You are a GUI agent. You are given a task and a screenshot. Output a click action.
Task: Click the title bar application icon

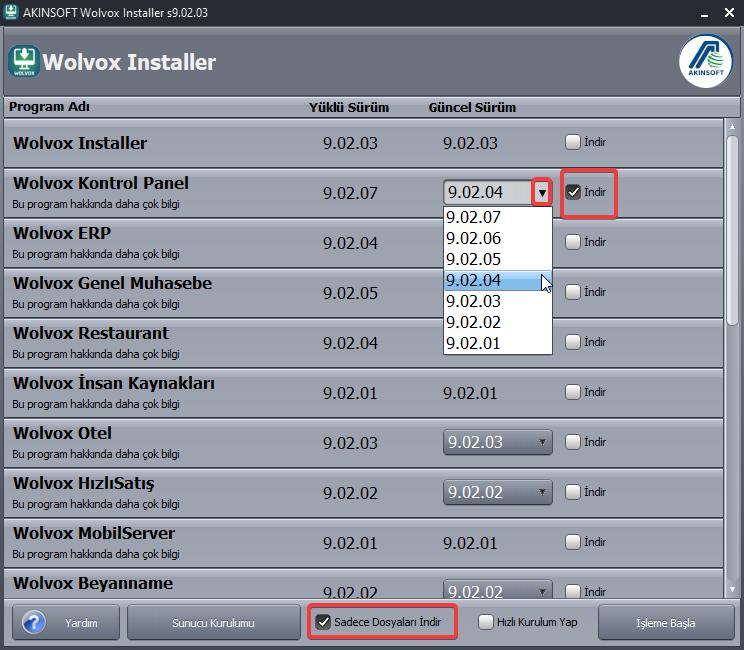[x=10, y=12]
